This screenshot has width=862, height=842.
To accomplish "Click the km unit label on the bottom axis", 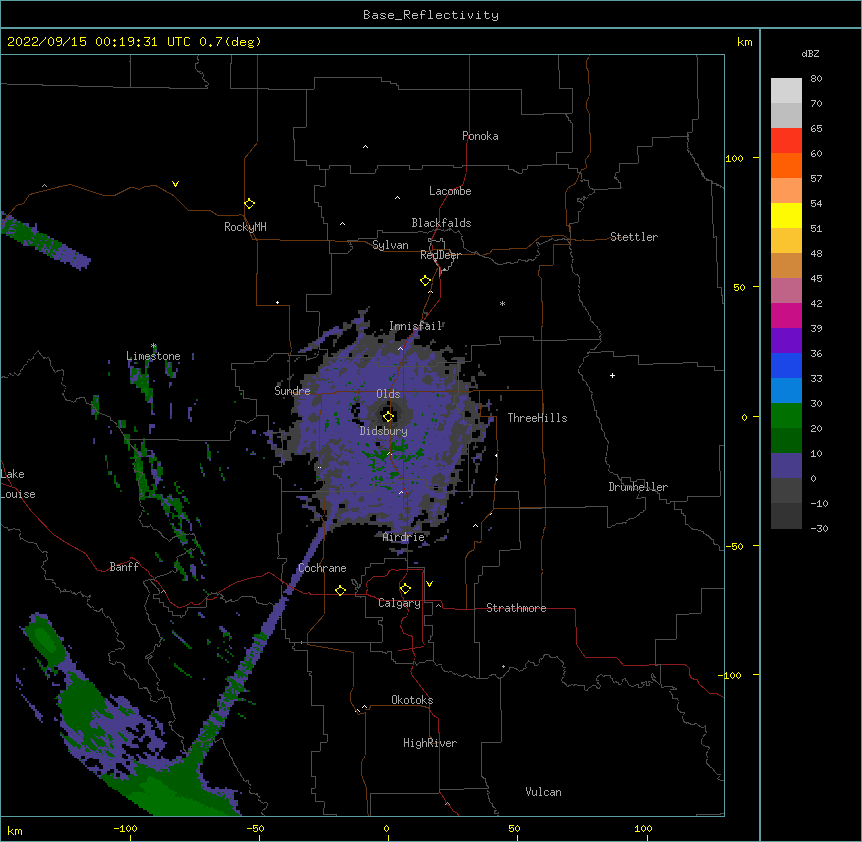I will pos(15,830).
